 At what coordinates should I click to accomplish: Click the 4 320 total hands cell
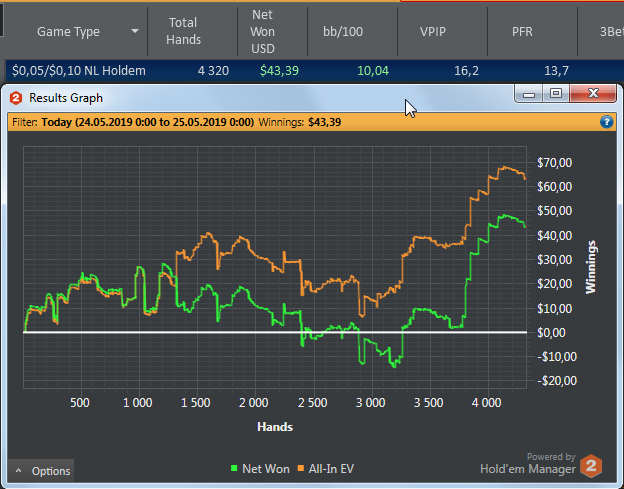tap(213, 71)
